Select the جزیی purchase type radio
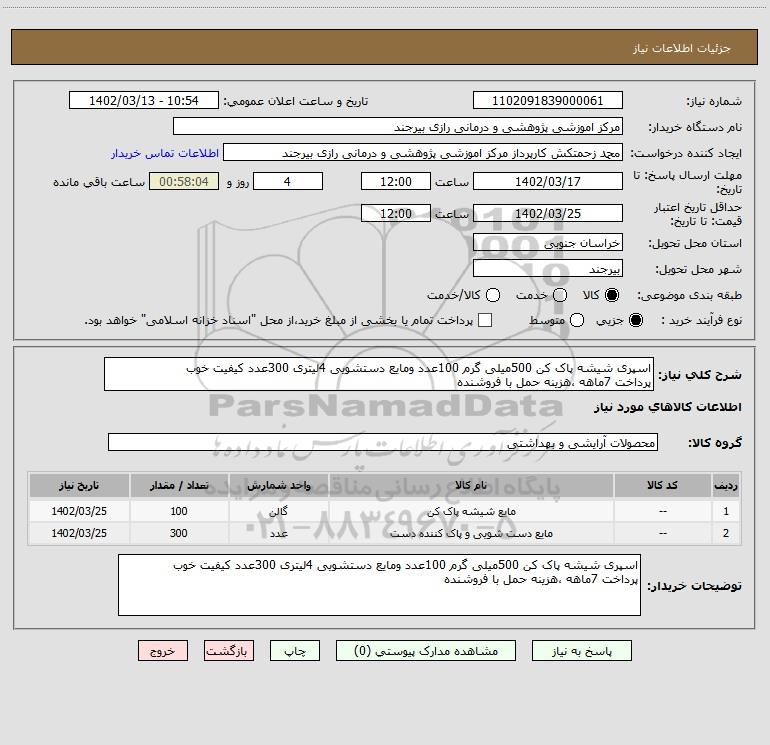 (636, 320)
